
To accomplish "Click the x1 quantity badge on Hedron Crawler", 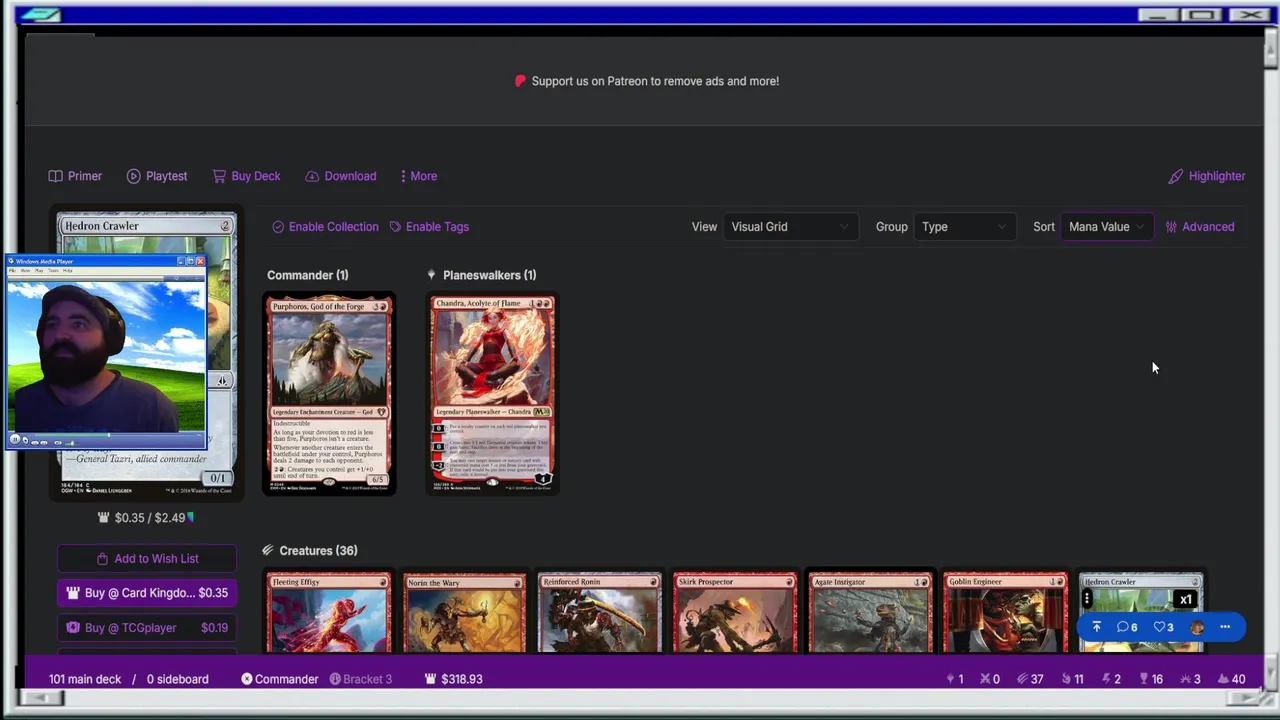I will click(x=1186, y=600).
